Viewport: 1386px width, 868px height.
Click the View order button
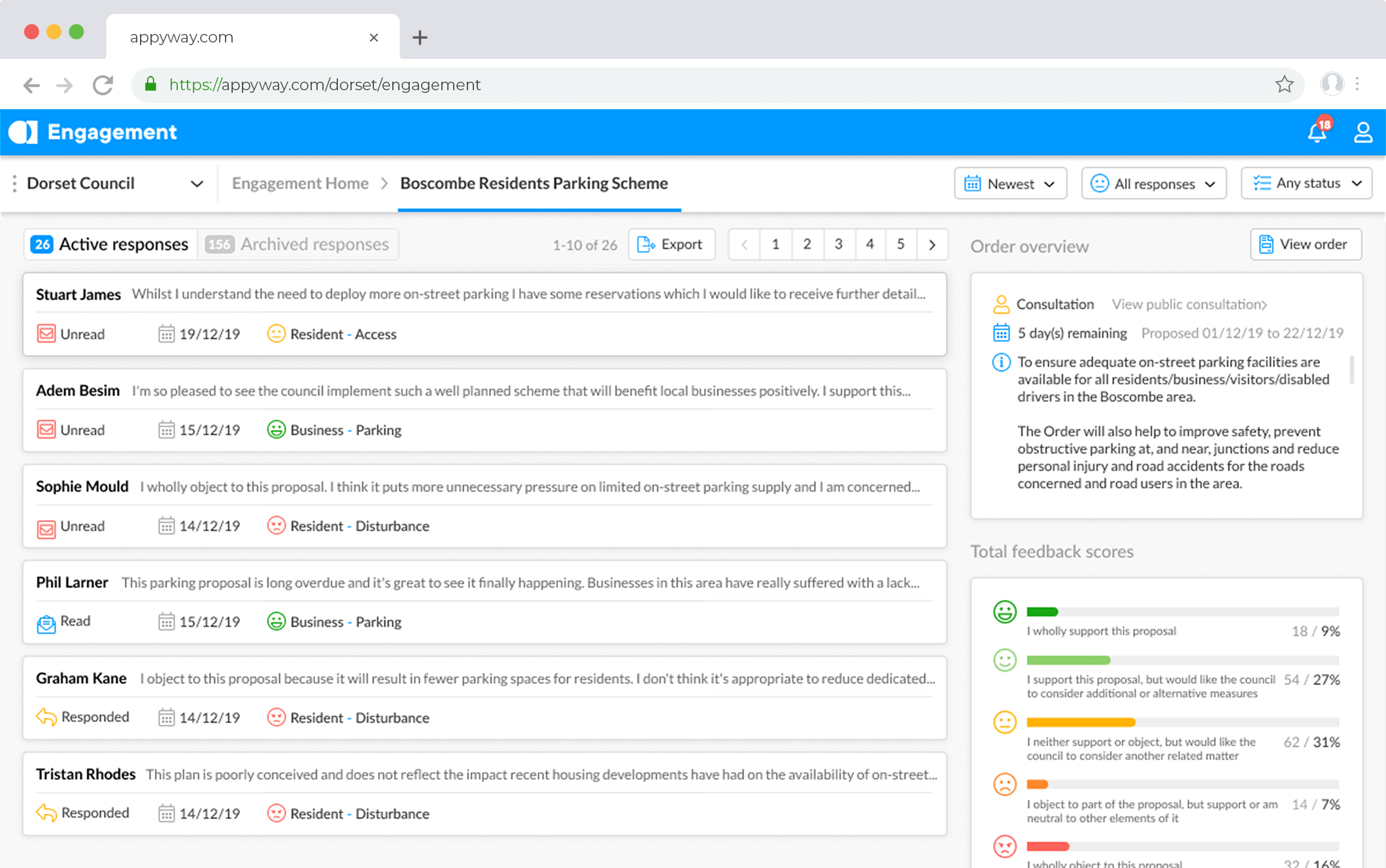(x=1305, y=244)
